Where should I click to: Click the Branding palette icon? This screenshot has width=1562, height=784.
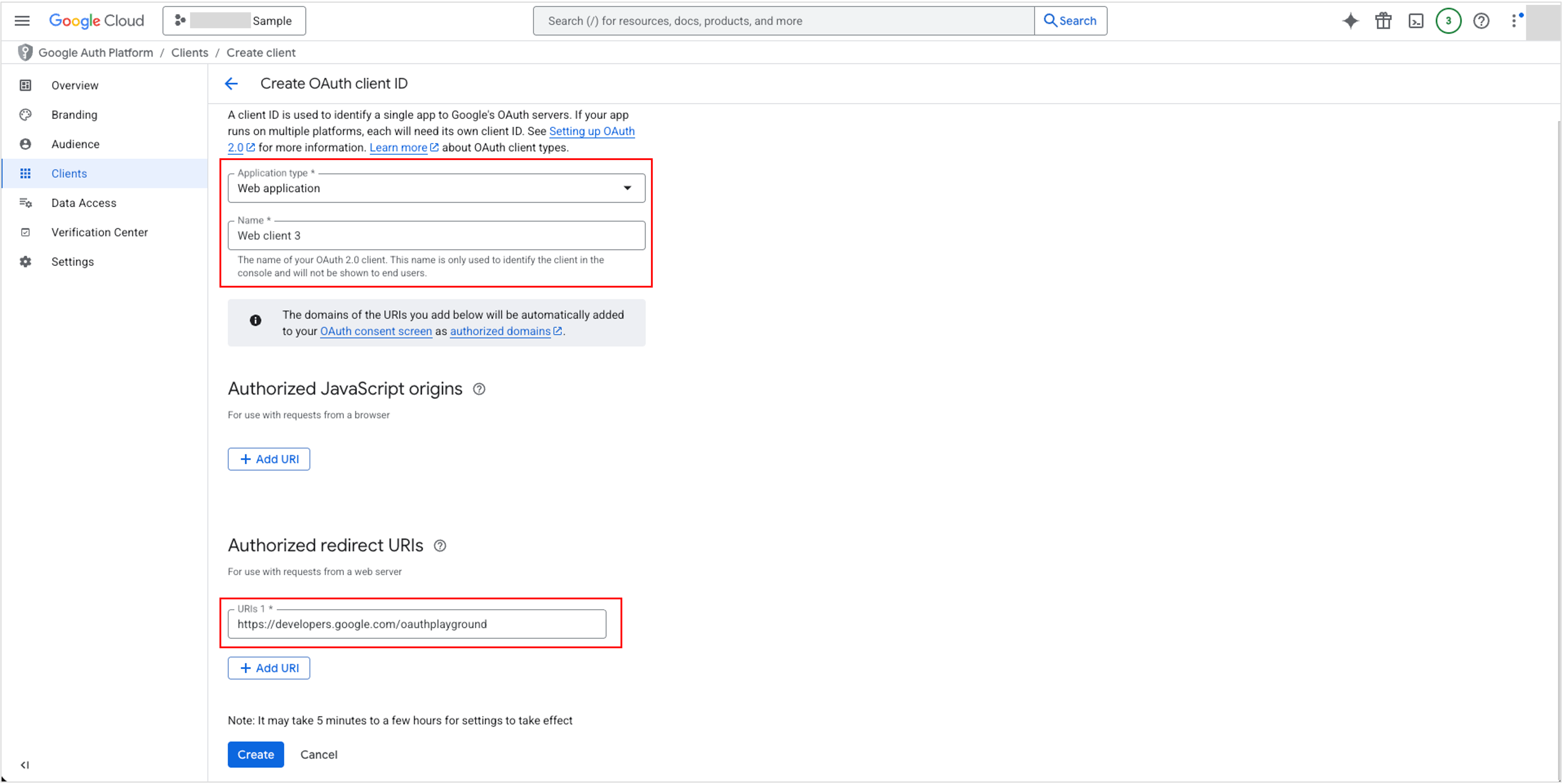26,114
